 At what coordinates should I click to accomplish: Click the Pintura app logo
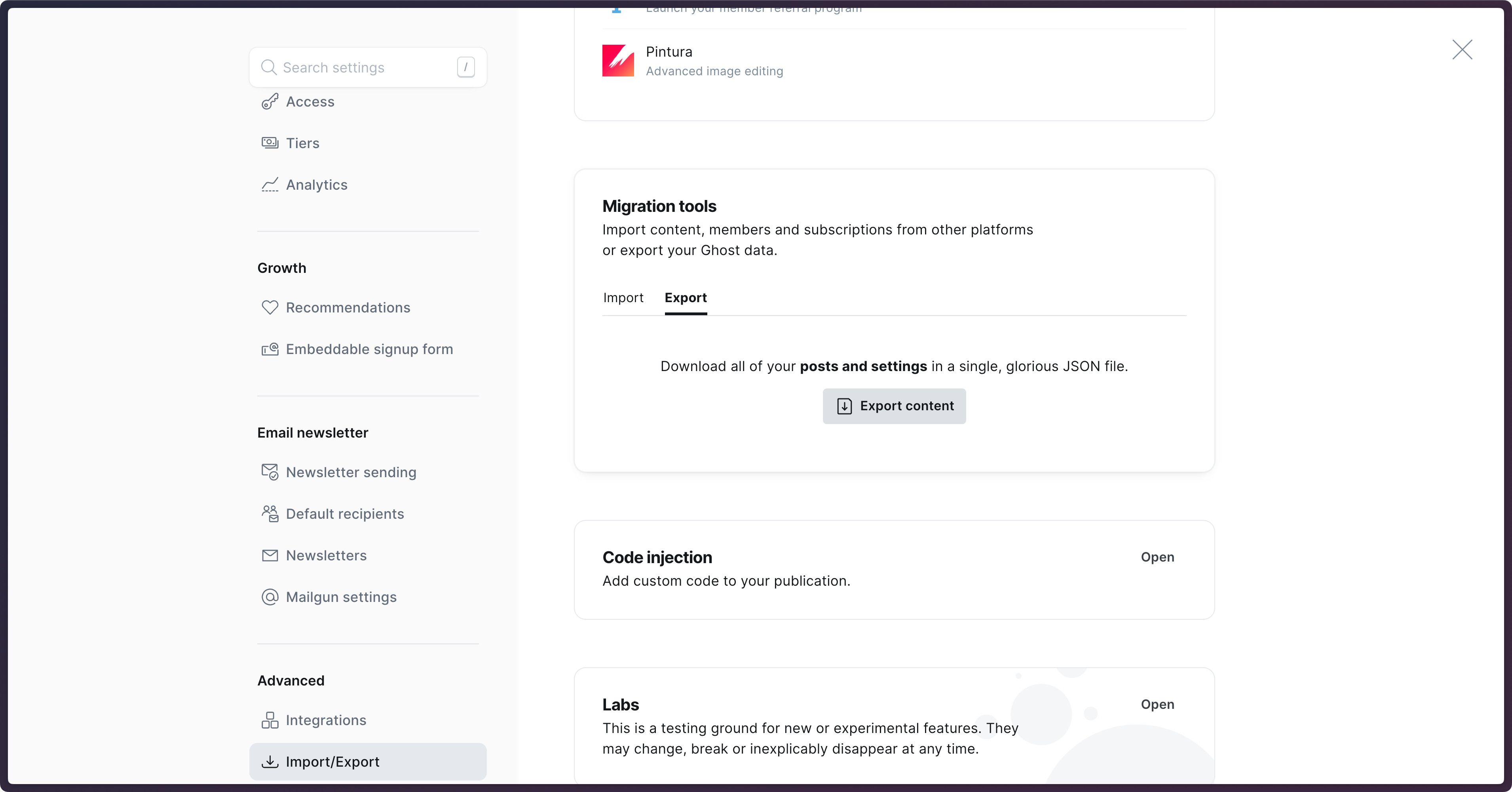[x=617, y=61]
